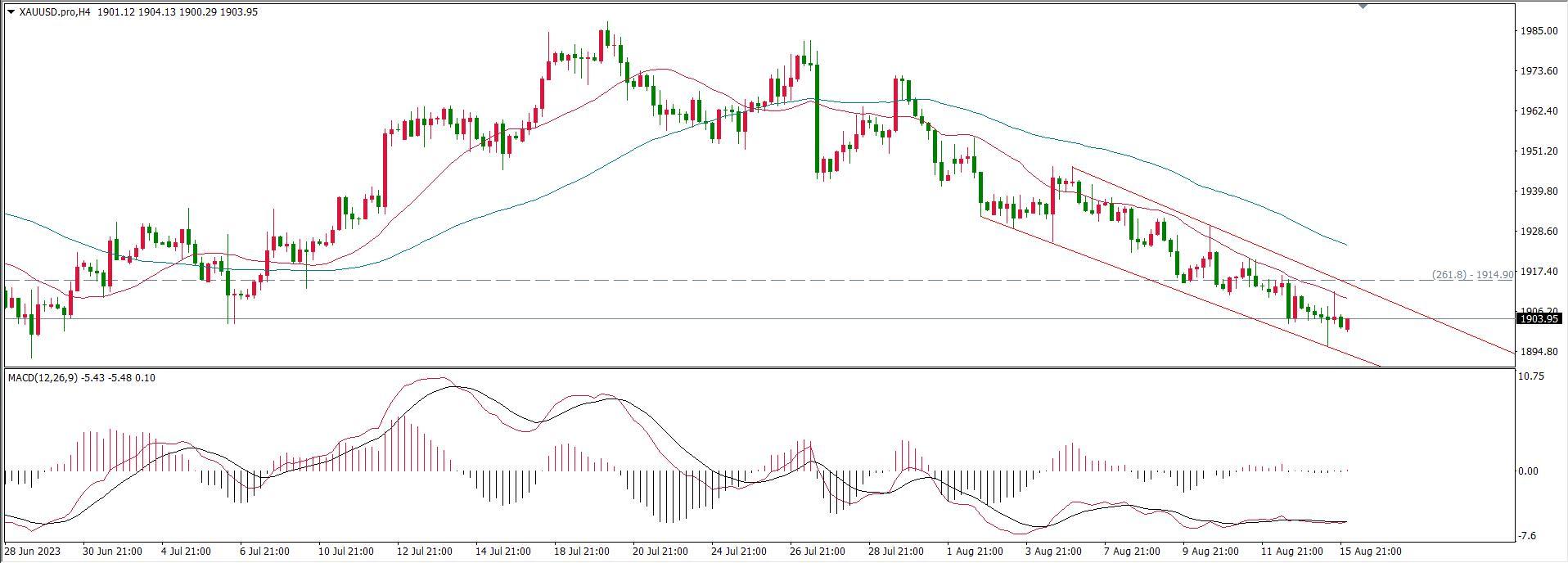The image size is (1568, 563).
Task: Click the 0.00 MACD zero level label
Action: pos(1528,471)
